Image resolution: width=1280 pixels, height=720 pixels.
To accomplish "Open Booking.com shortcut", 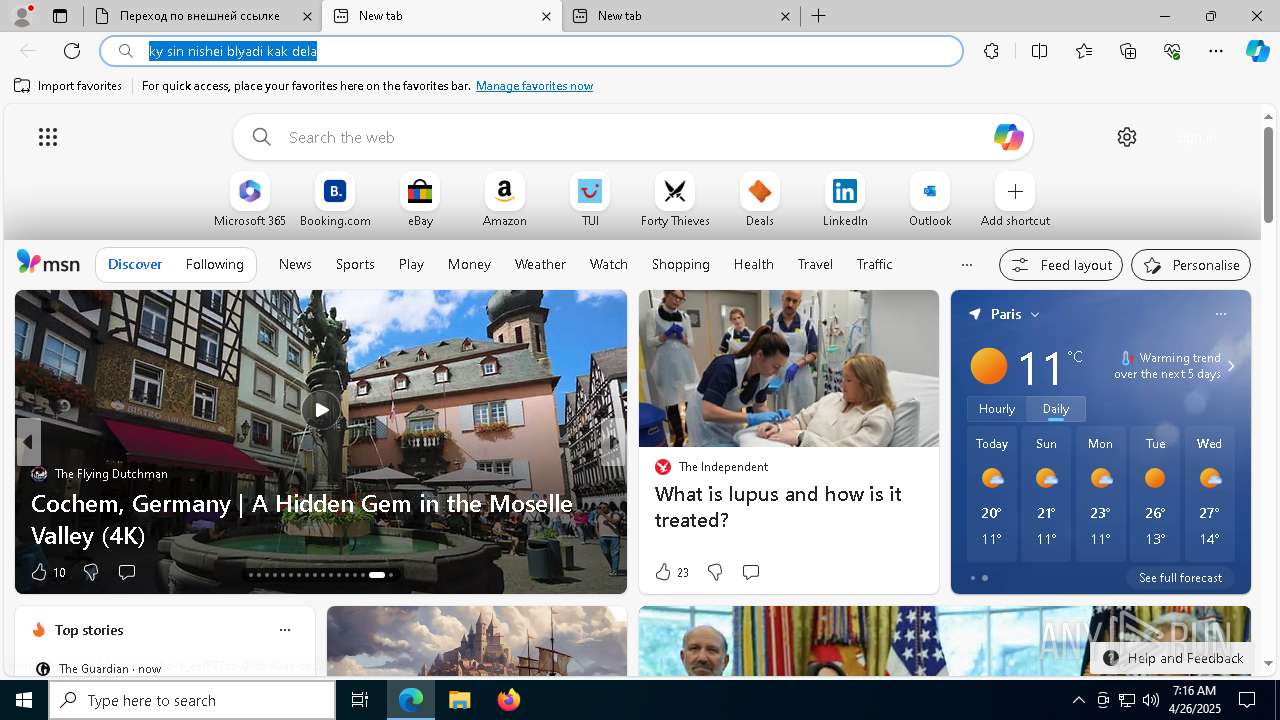I will [335, 200].
